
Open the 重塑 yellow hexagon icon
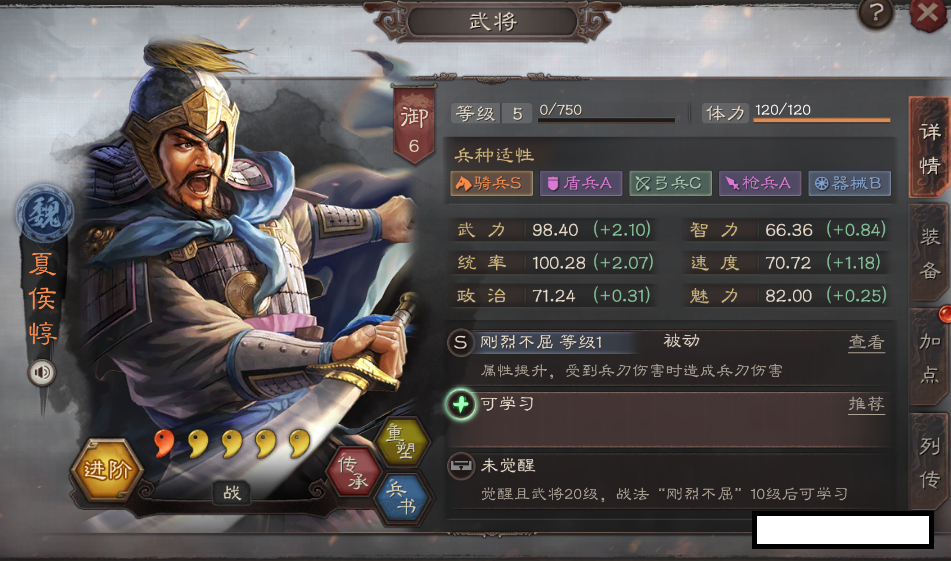402,441
